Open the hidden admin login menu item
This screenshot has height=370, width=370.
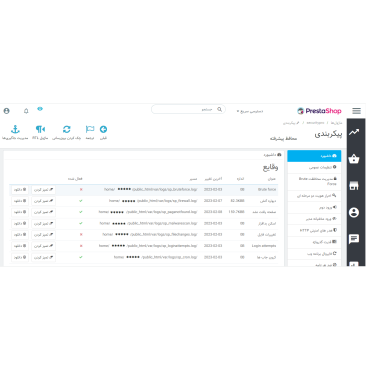click(x=314, y=219)
